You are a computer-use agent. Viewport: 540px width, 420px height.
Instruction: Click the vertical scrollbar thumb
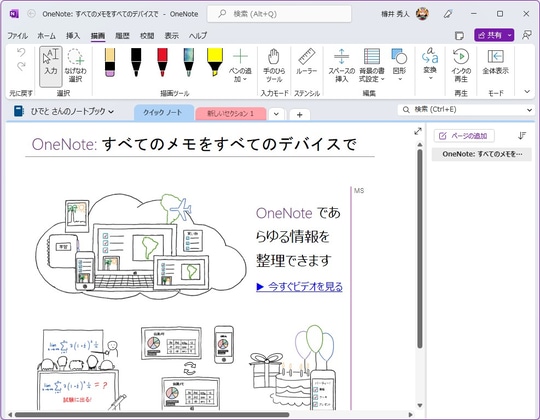(x=420, y=249)
